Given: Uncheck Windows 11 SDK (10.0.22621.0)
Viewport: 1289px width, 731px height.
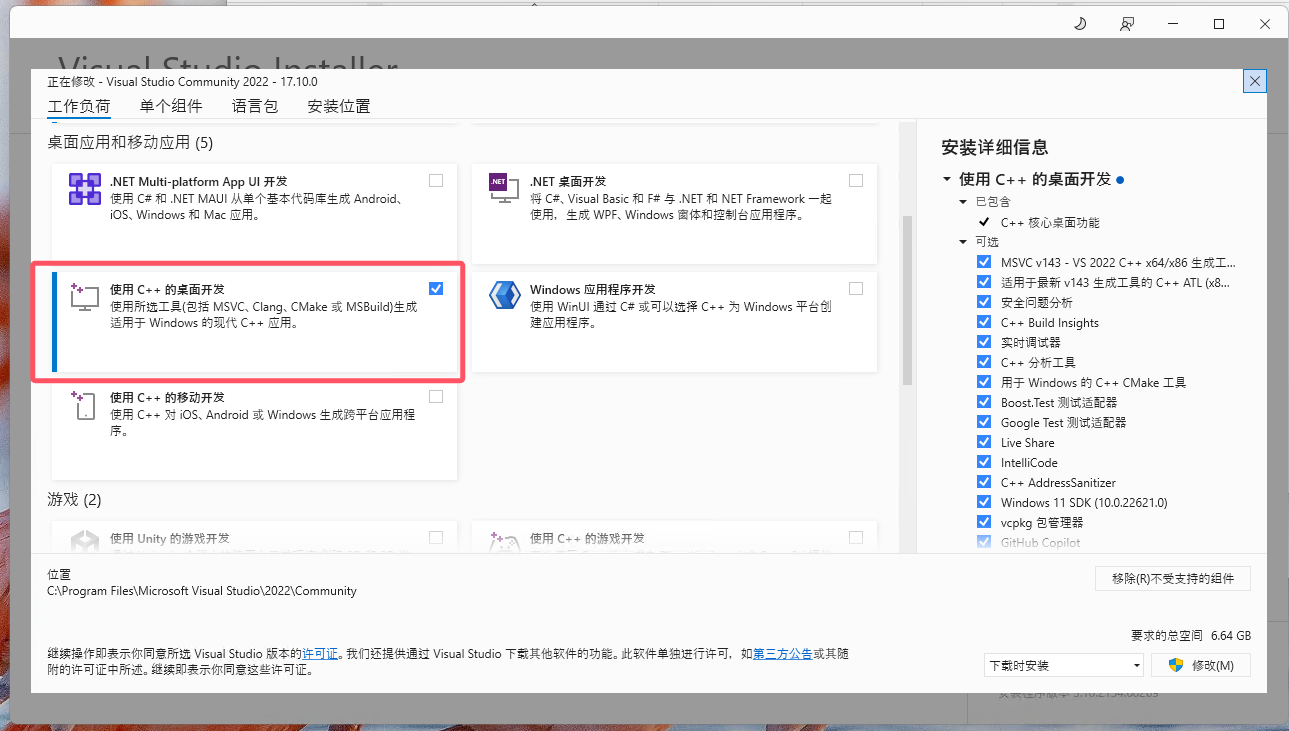Looking at the screenshot, I should [x=984, y=502].
